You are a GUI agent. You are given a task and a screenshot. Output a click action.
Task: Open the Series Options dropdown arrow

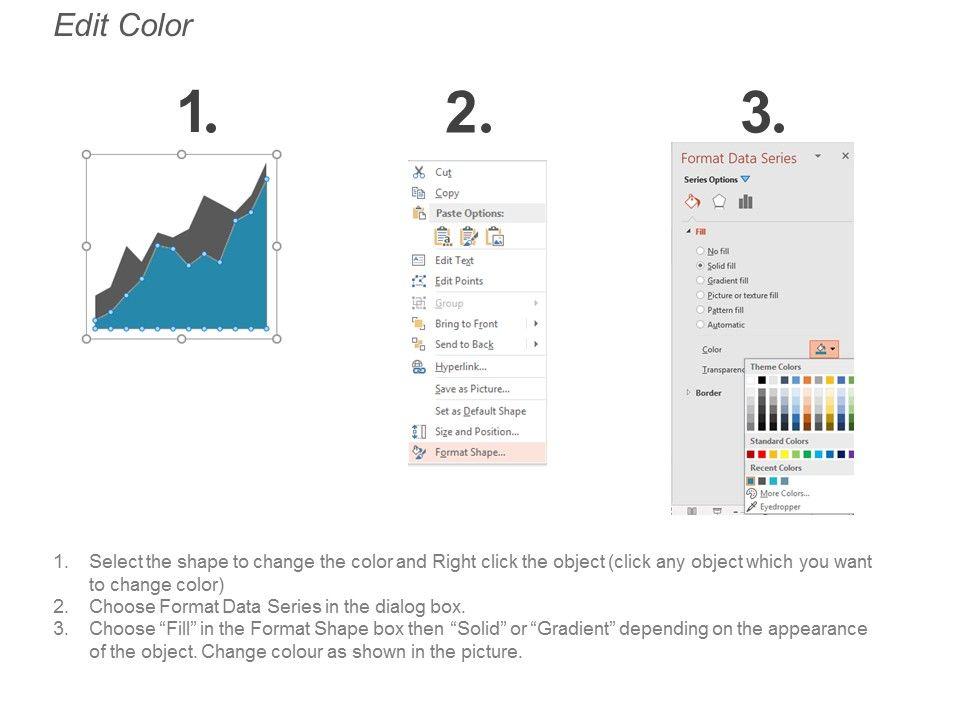pyautogui.click(x=745, y=180)
